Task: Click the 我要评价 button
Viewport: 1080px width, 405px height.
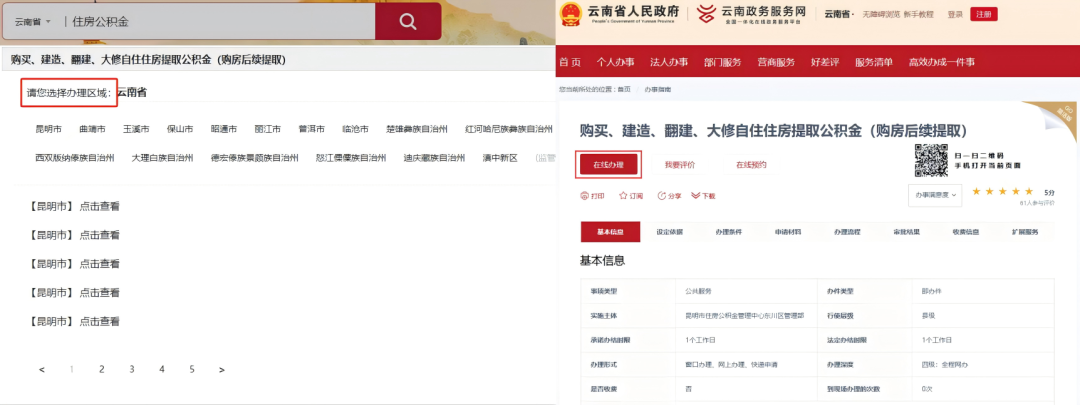Action: [x=680, y=165]
